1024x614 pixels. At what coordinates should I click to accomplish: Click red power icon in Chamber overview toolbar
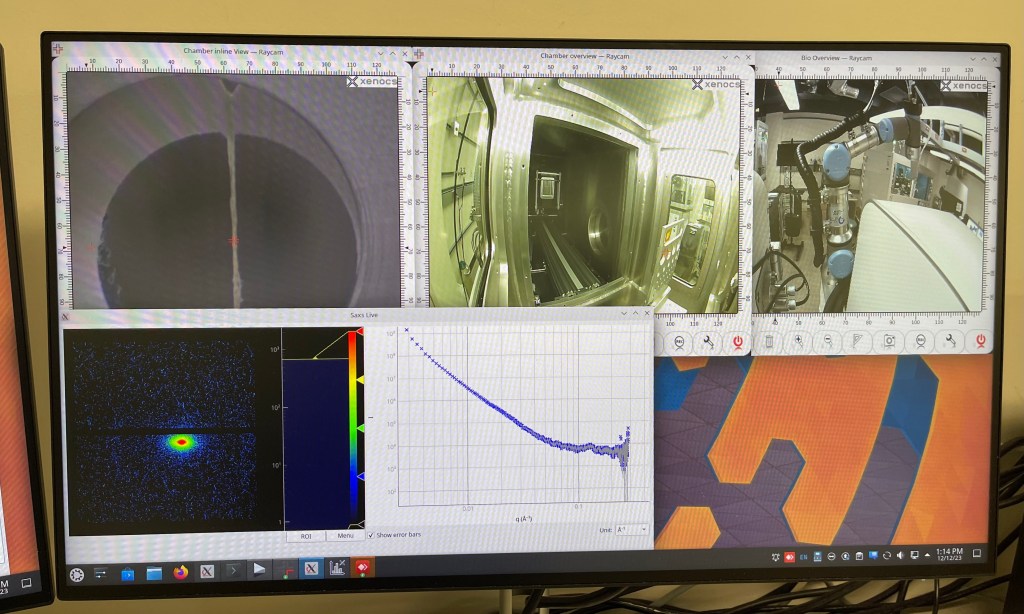[737, 341]
